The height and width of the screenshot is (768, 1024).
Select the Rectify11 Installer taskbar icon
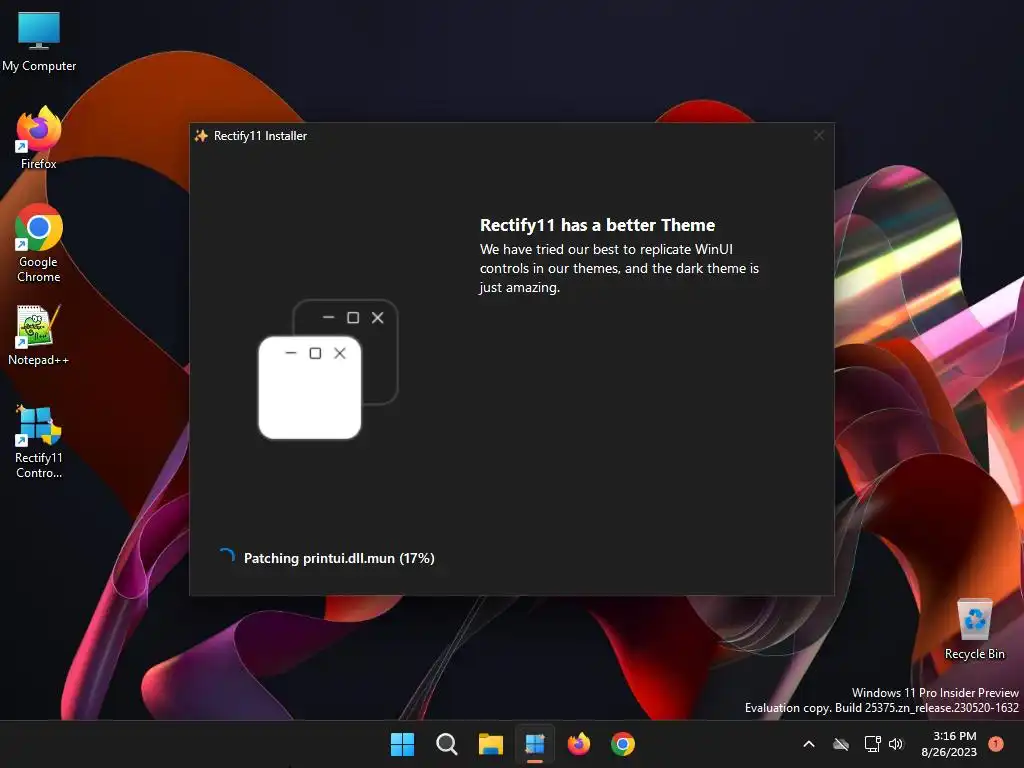point(535,744)
